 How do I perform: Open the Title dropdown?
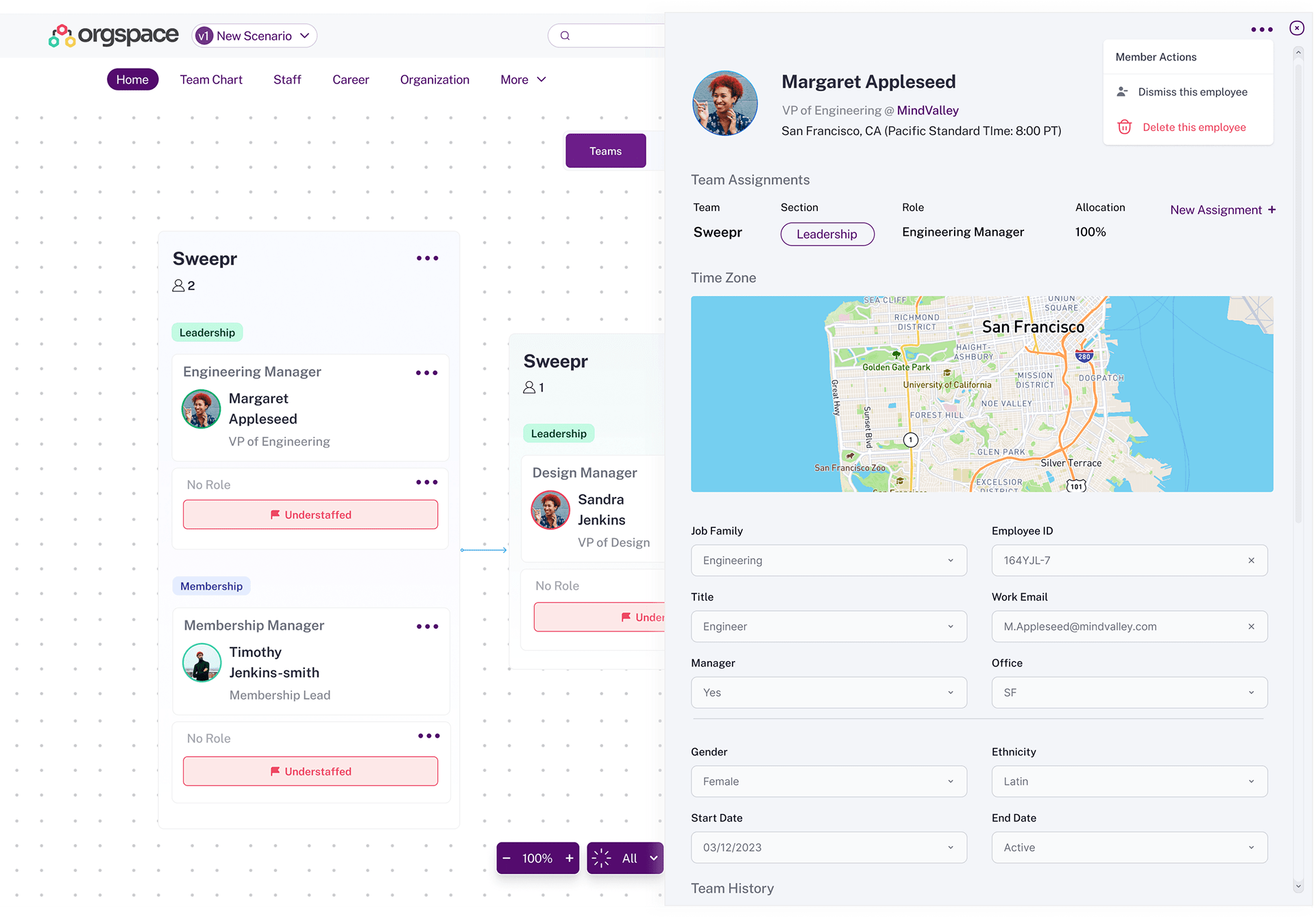tap(829, 627)
